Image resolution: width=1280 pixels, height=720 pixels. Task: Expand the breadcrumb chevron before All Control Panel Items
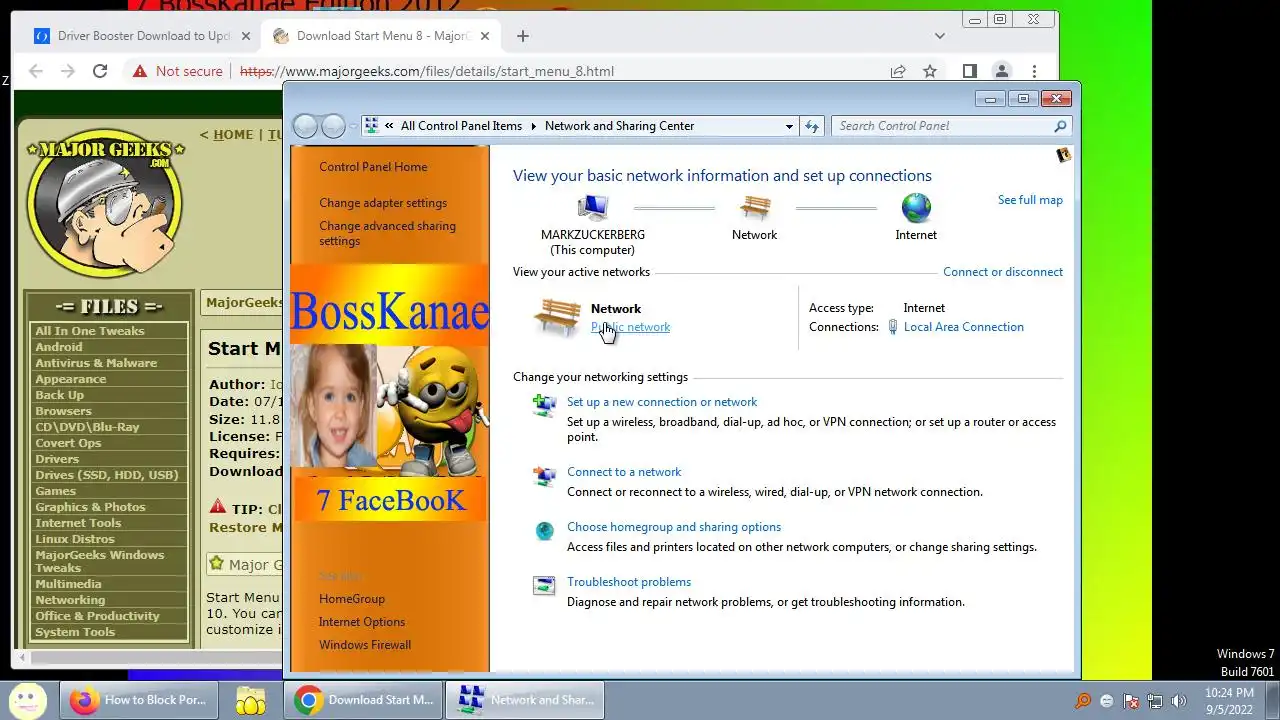click(389, 126)
